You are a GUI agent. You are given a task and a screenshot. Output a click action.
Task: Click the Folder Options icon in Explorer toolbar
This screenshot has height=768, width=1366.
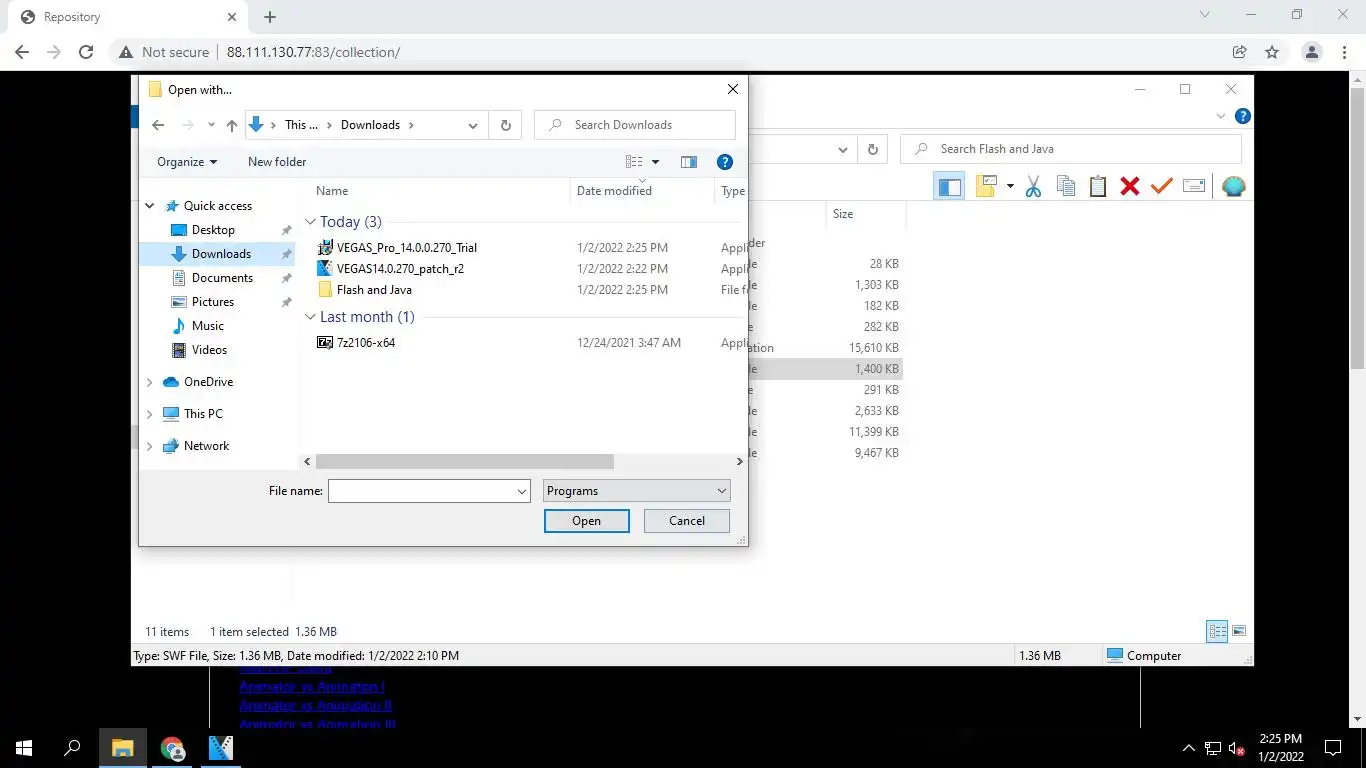987,186
